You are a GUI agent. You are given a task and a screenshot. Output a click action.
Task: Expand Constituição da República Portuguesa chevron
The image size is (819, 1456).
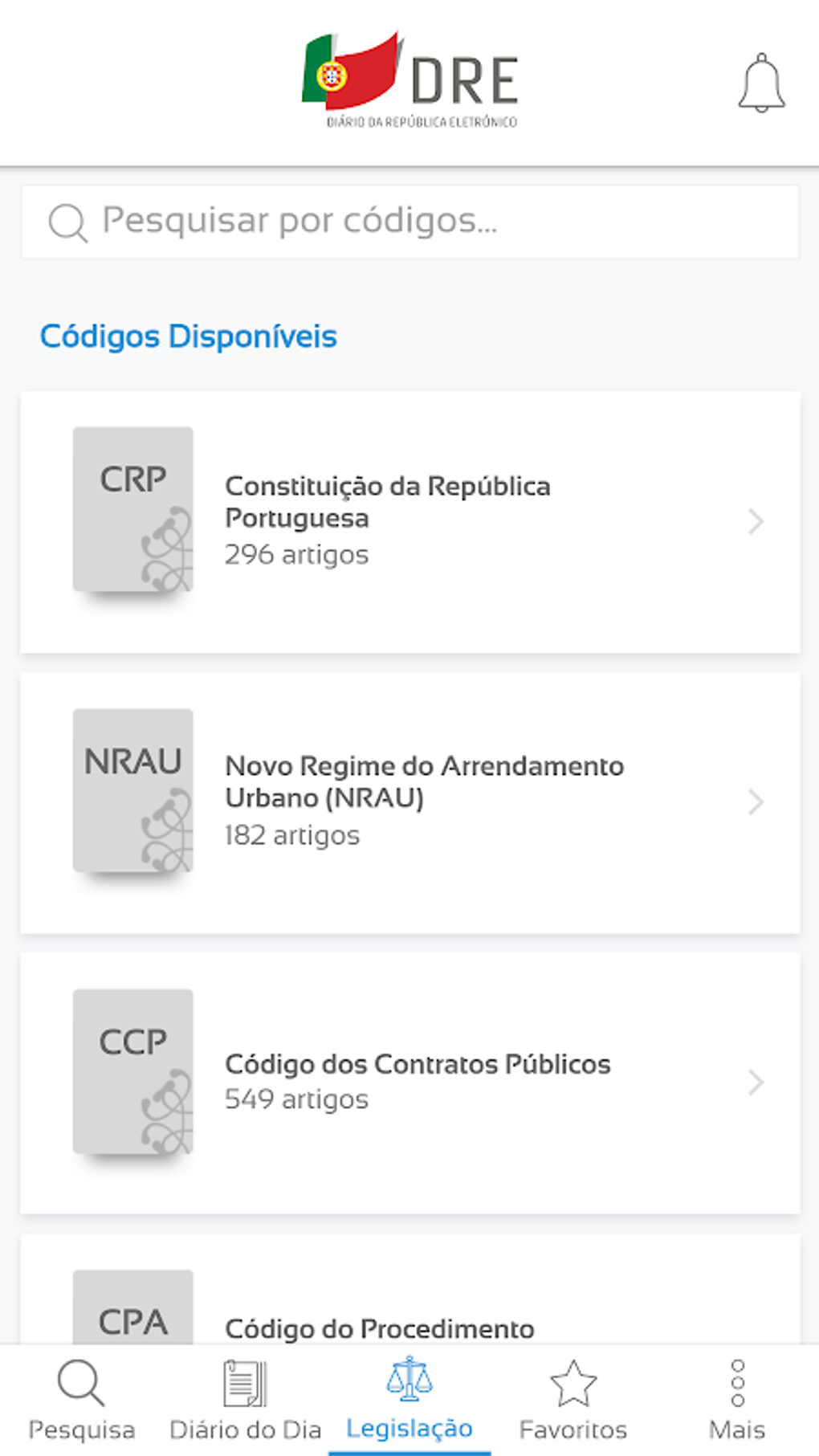(756, 521)
